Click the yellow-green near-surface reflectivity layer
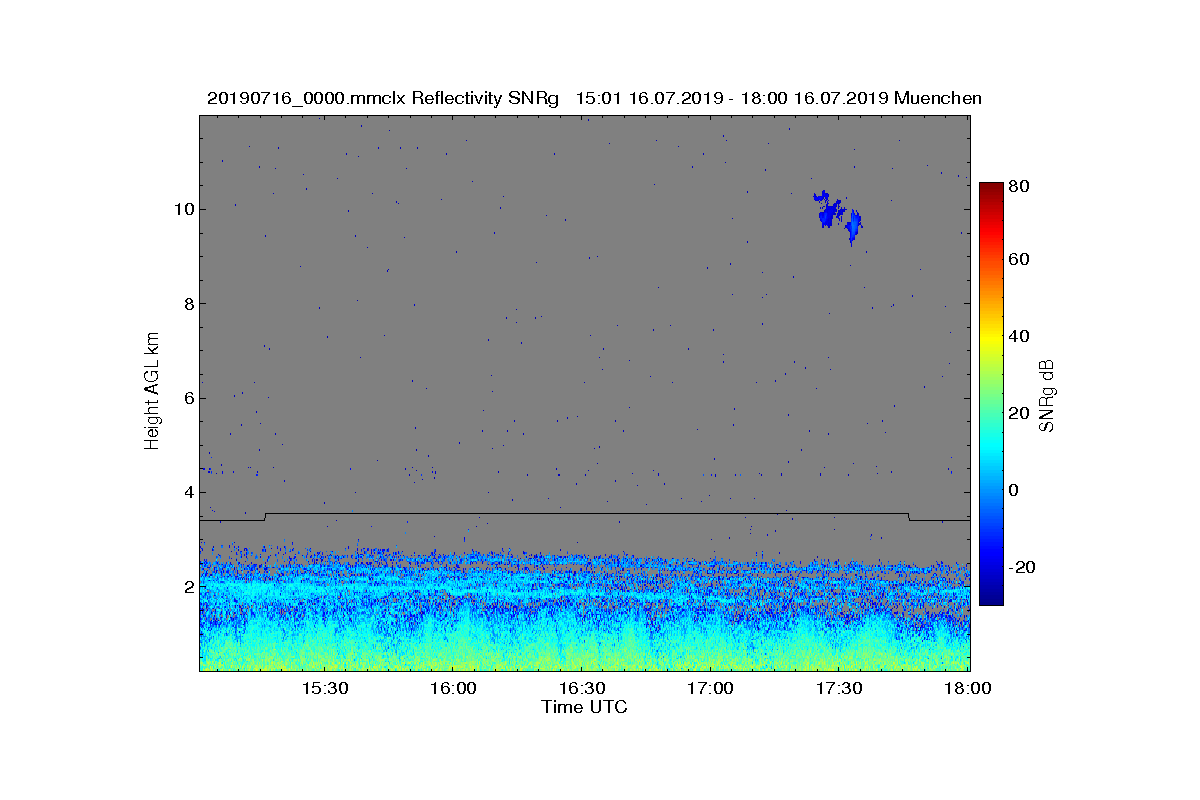 click(585, 655)
